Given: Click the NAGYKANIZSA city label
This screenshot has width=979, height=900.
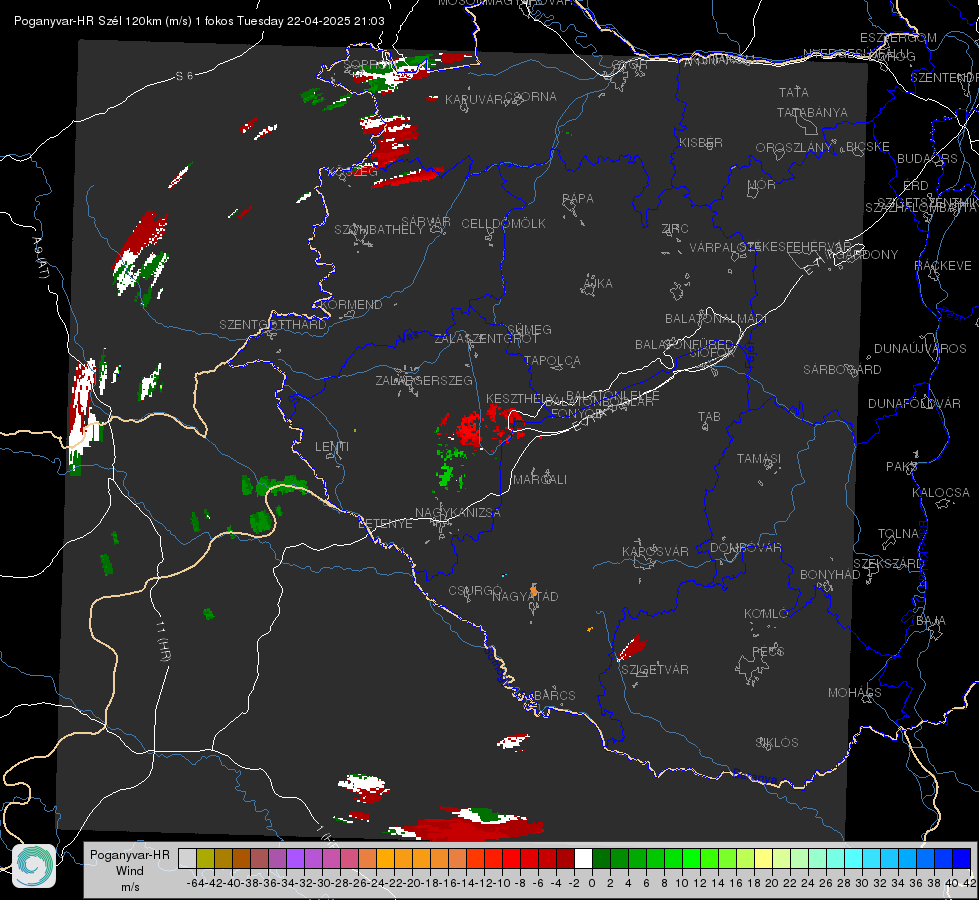Looking at the screenshot, I should click(458, 513).
